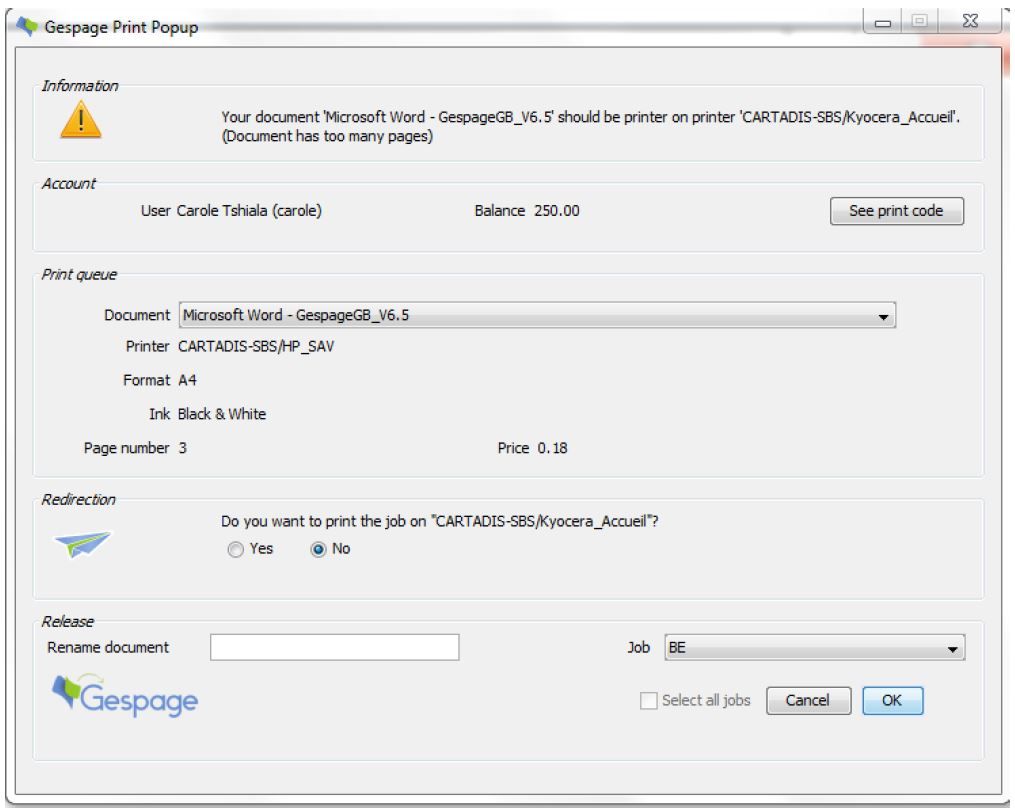Viewport: 1015px width, 810px height.
Task: Click the maximize button in title bar
Action: coord(919,21)
